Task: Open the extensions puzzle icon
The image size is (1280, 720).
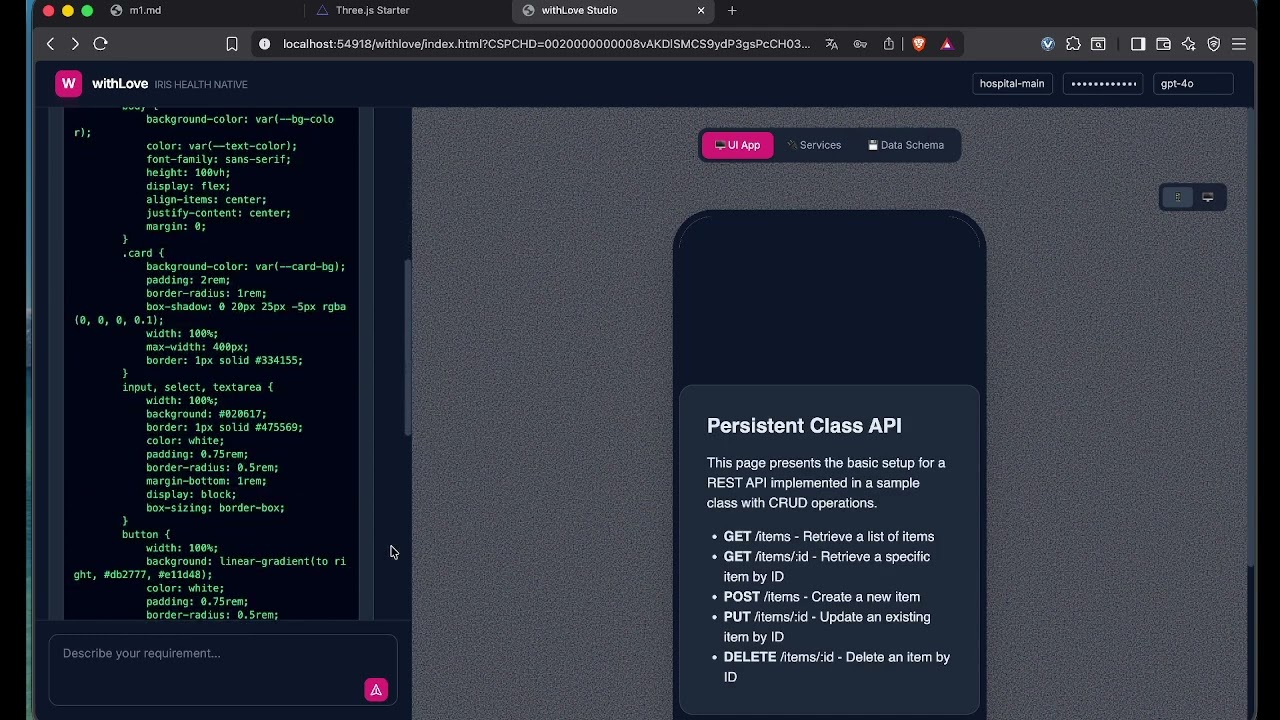Action: (1073, 44)
